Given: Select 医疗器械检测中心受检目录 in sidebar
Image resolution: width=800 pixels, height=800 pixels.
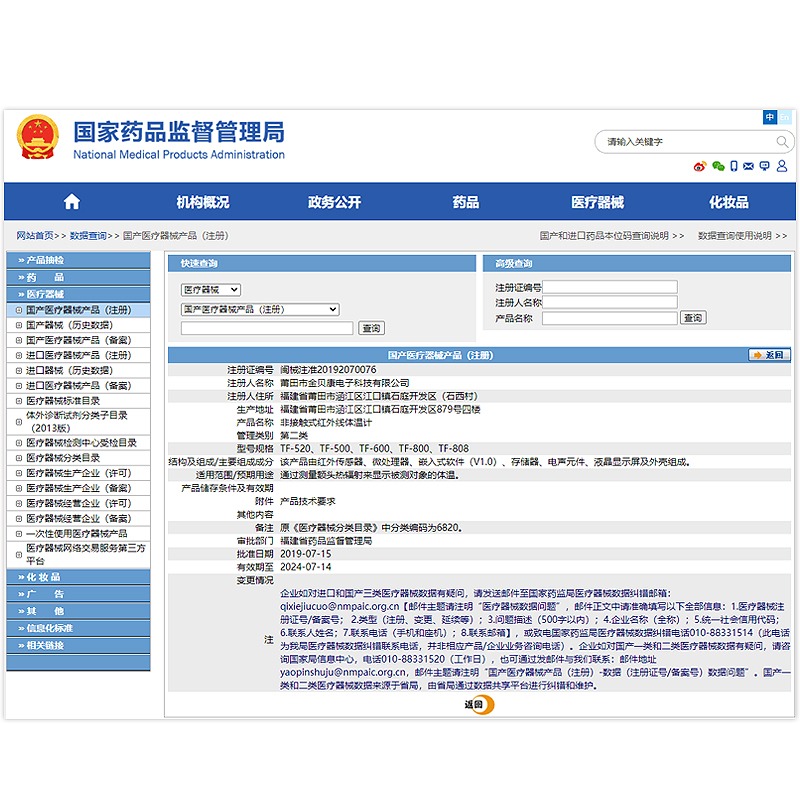Looking at the screenshot, I should coord(81,442).
